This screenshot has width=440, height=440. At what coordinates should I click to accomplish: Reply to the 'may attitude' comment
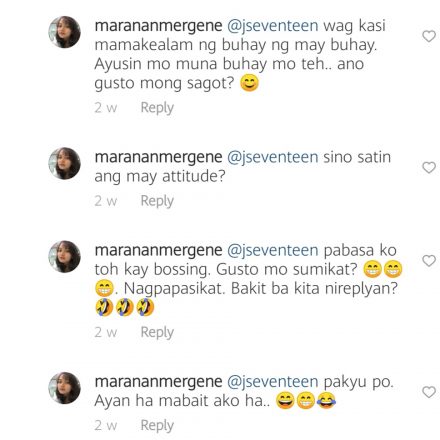pos(157,201)
